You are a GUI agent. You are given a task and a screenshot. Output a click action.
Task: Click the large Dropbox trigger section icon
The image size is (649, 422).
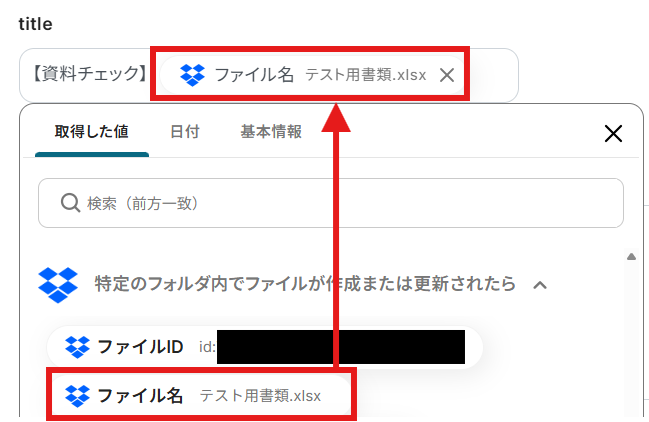(x=58, y=285)
